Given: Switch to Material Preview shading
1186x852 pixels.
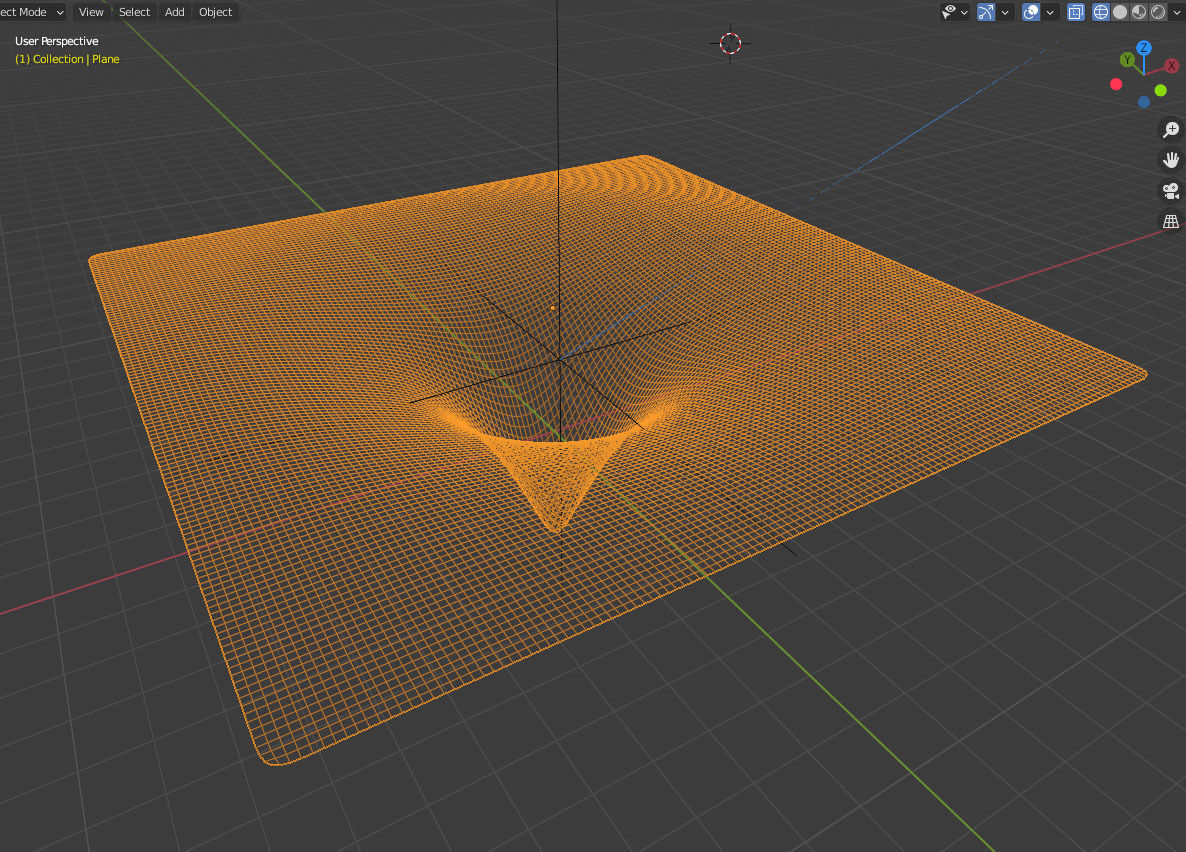Looking at the screenshot, I should coord(1139,12).
